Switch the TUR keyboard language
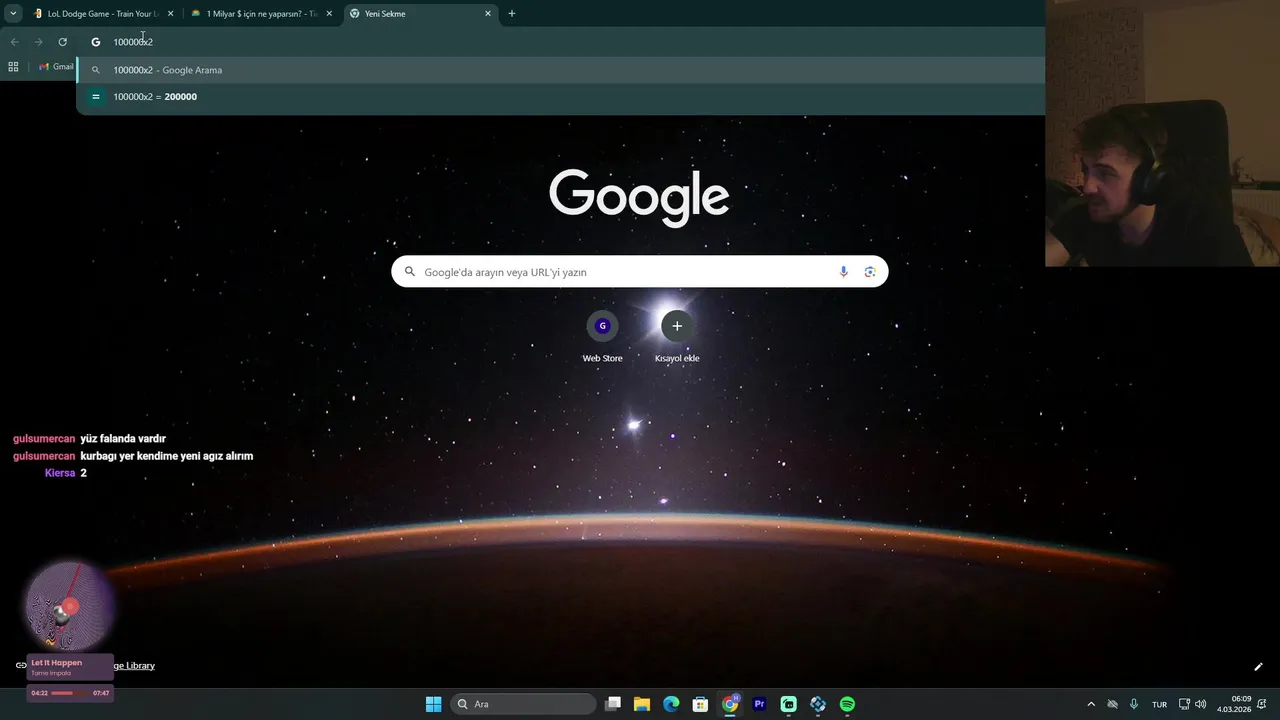The image size is (1280, 720). [1159, 704]
